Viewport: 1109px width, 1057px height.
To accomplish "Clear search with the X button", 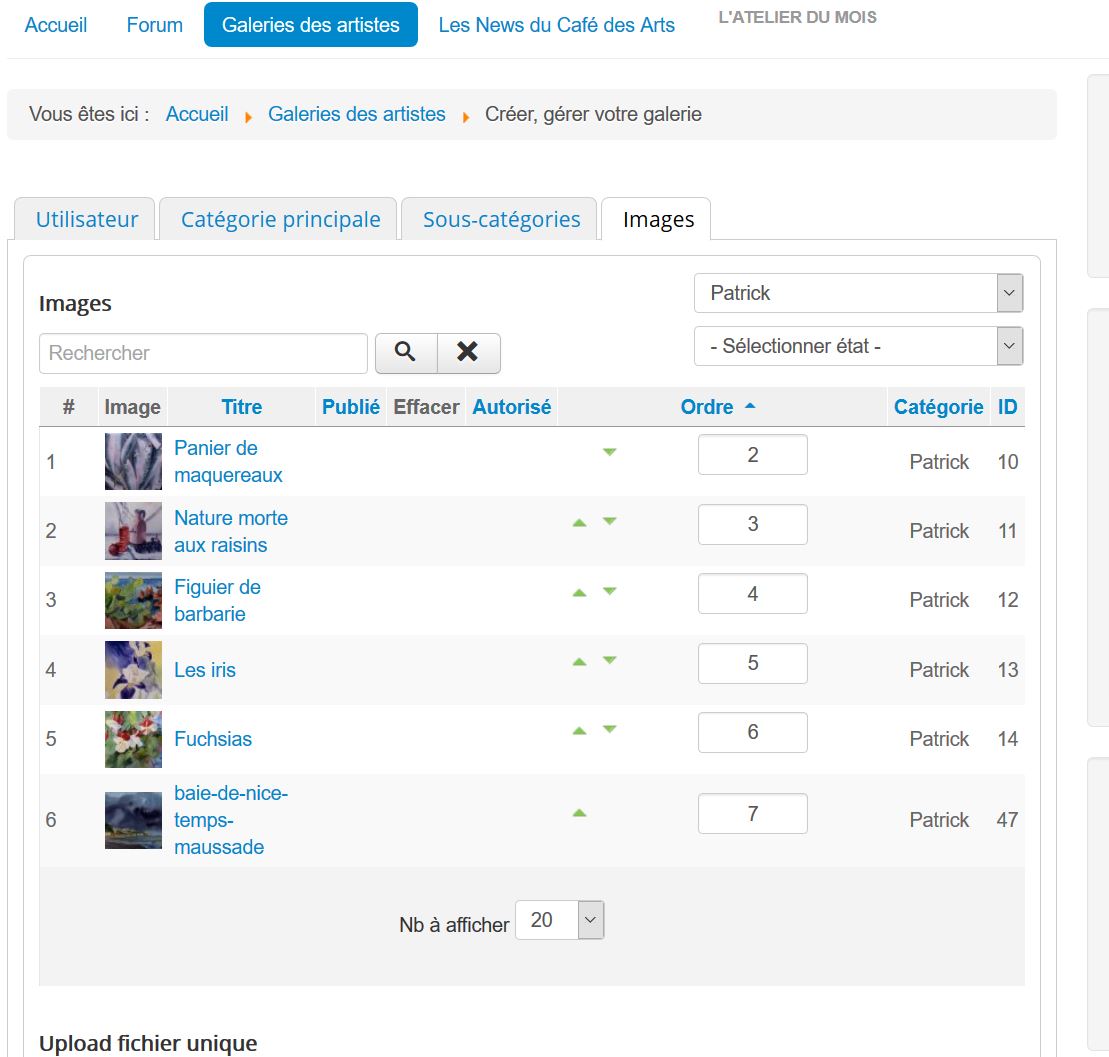I will [468, 353].
